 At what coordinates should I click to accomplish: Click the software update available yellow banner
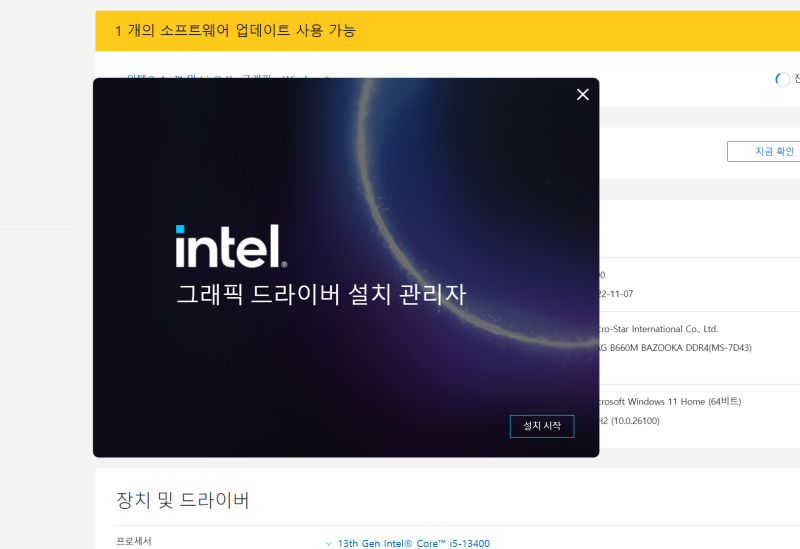pos(447,31)
